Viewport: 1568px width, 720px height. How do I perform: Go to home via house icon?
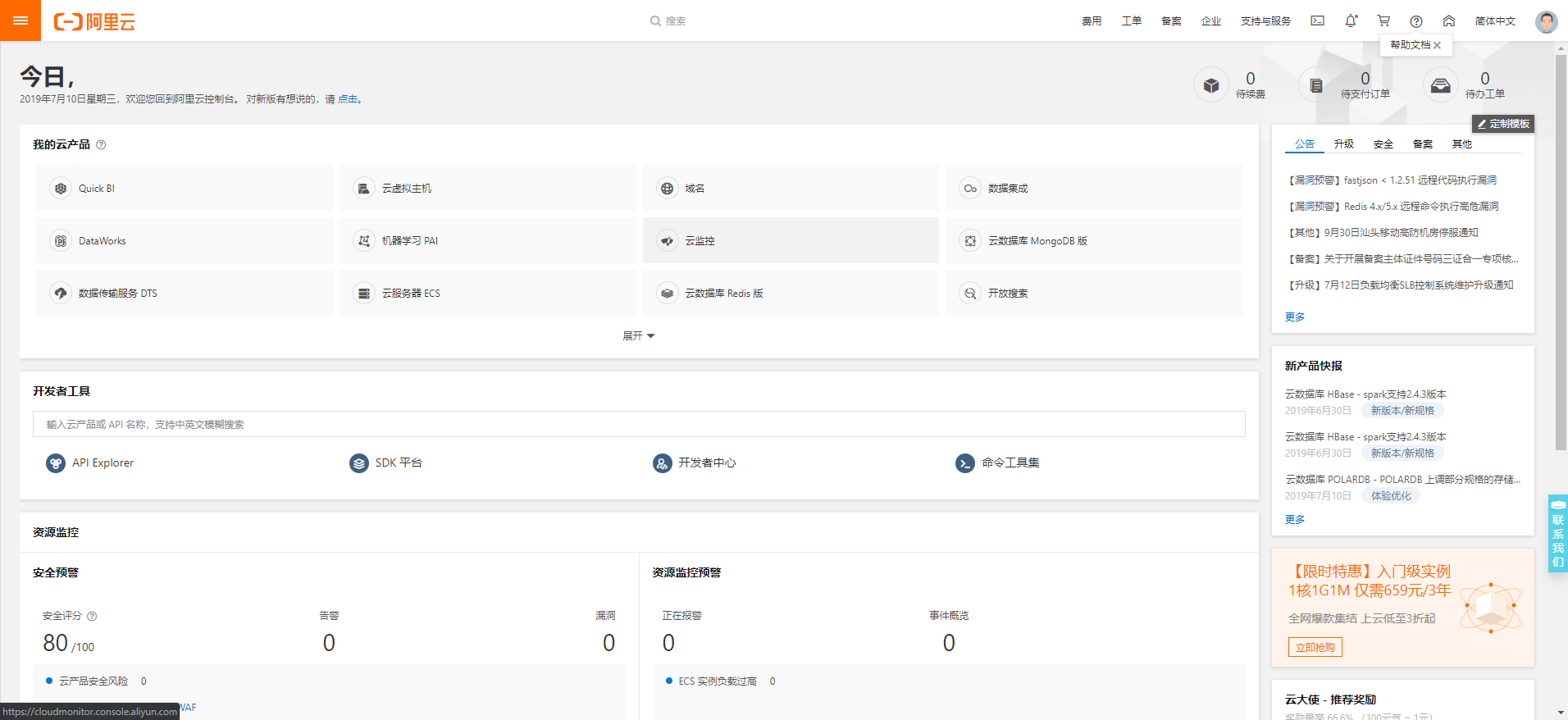click(x=1449, y=21)
